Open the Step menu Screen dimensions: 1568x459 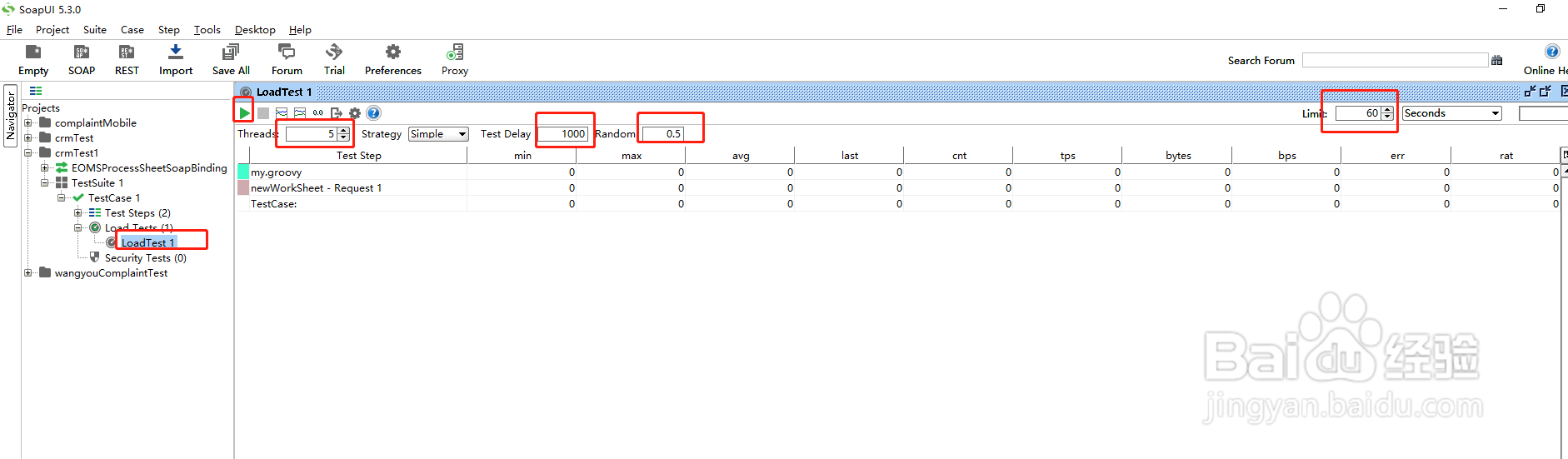[169, 29]
